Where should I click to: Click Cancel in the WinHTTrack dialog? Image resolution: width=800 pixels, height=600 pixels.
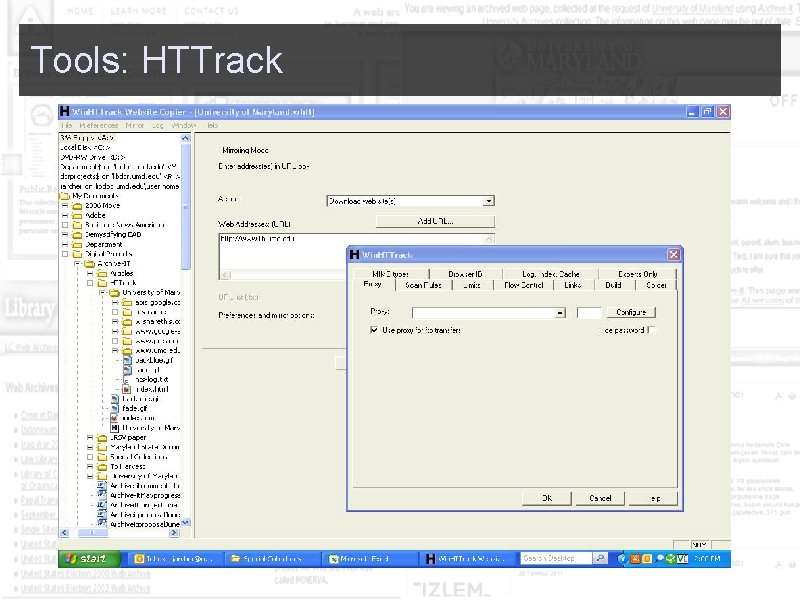pos(600,498)
